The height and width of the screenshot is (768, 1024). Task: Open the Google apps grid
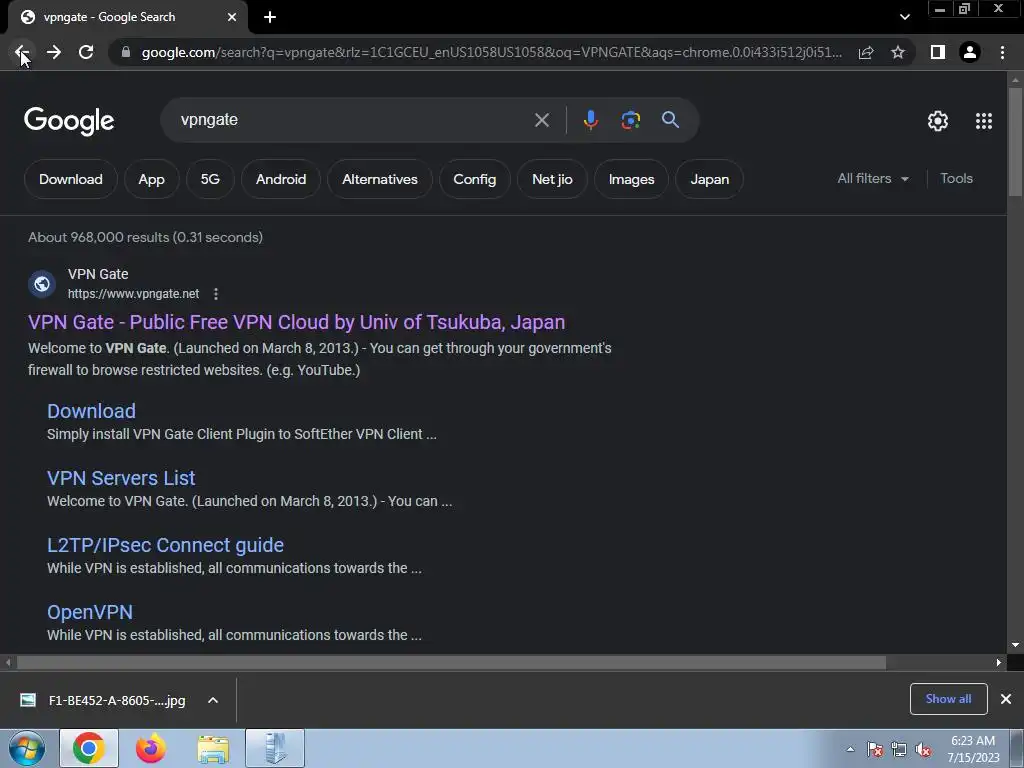[984, 121]
